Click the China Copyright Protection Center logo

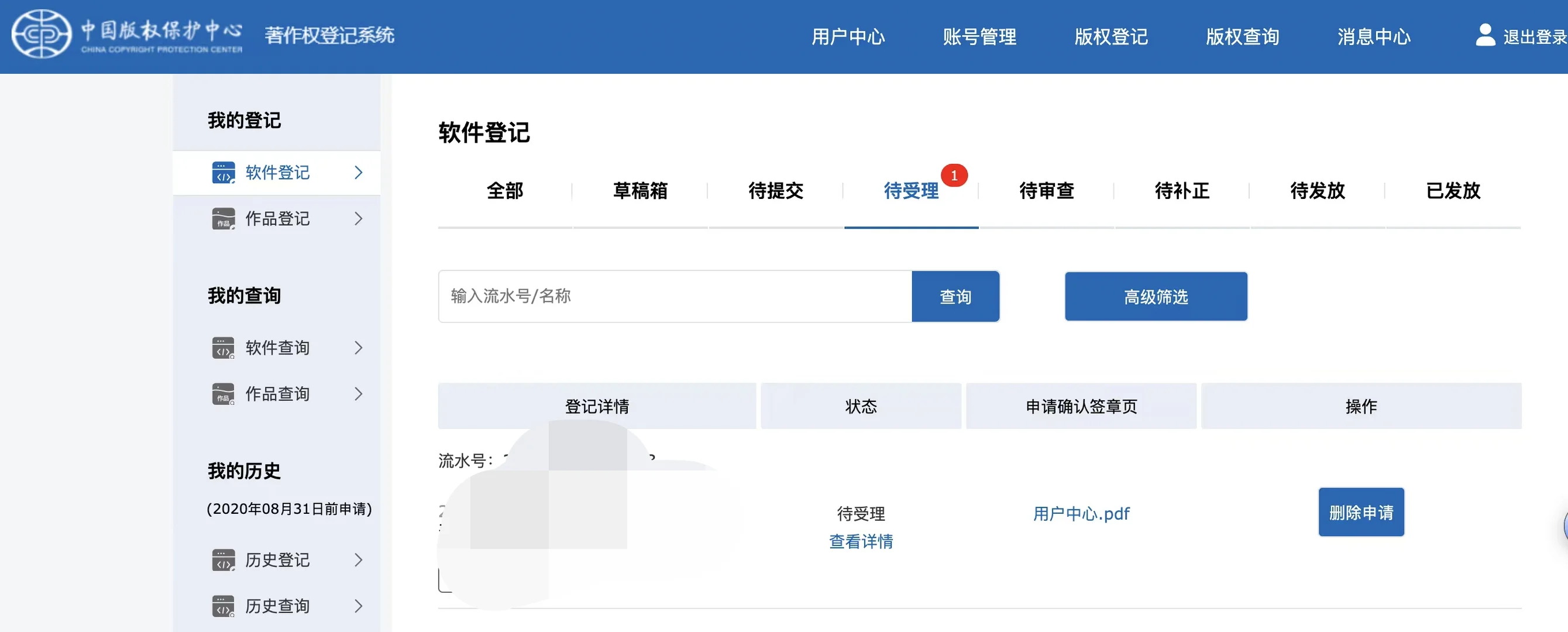tap(40, 35)
